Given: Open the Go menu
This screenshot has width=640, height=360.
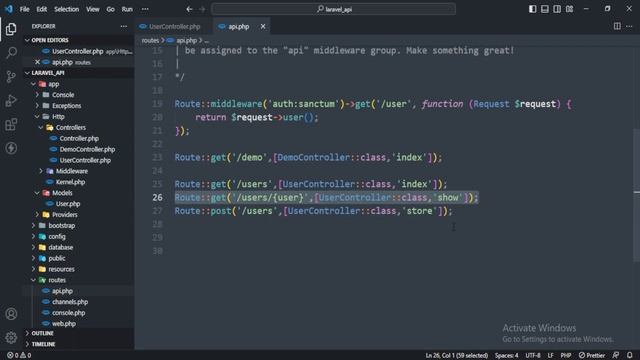Looking at the screenshot, I should [111, 9].
